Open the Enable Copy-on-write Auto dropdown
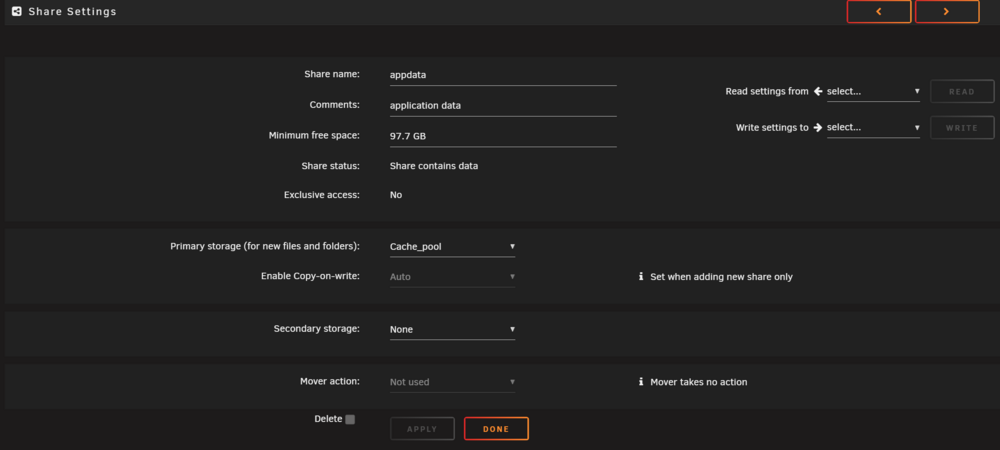Image resolution: width=1000 pixels, height=450 pixels. [x=452, y=277]
